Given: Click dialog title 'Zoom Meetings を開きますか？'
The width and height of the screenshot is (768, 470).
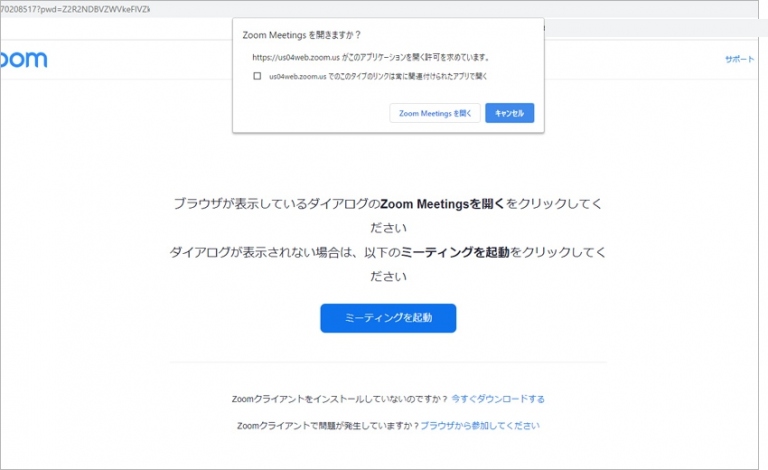Looking at the screenshot, I should (x=302, y=35).
